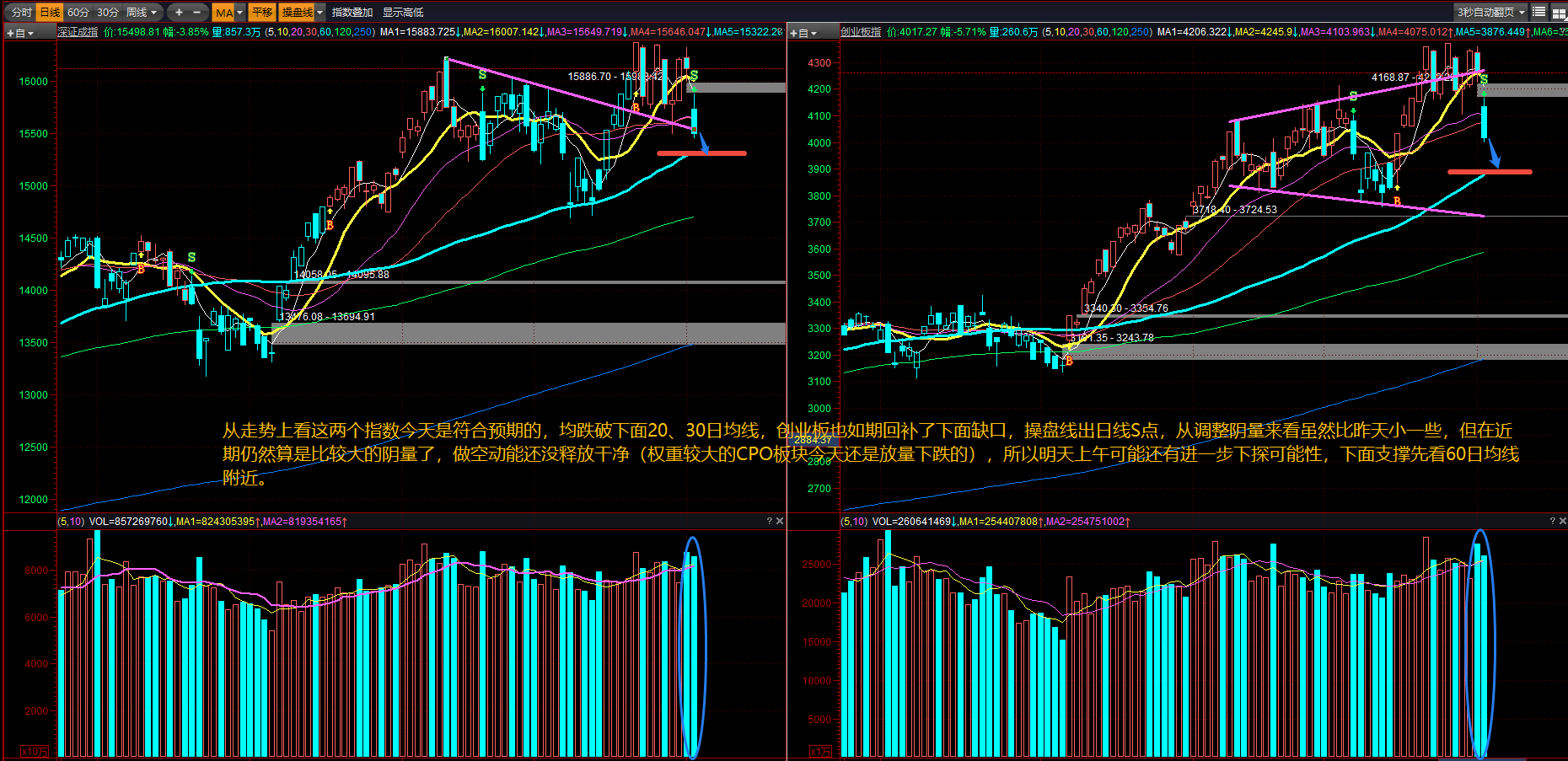Image resolution: width=1568 pixels, height=761 pixels.
Task: Add 创业板指 to watchlist with +自
Action: (803, 33)
